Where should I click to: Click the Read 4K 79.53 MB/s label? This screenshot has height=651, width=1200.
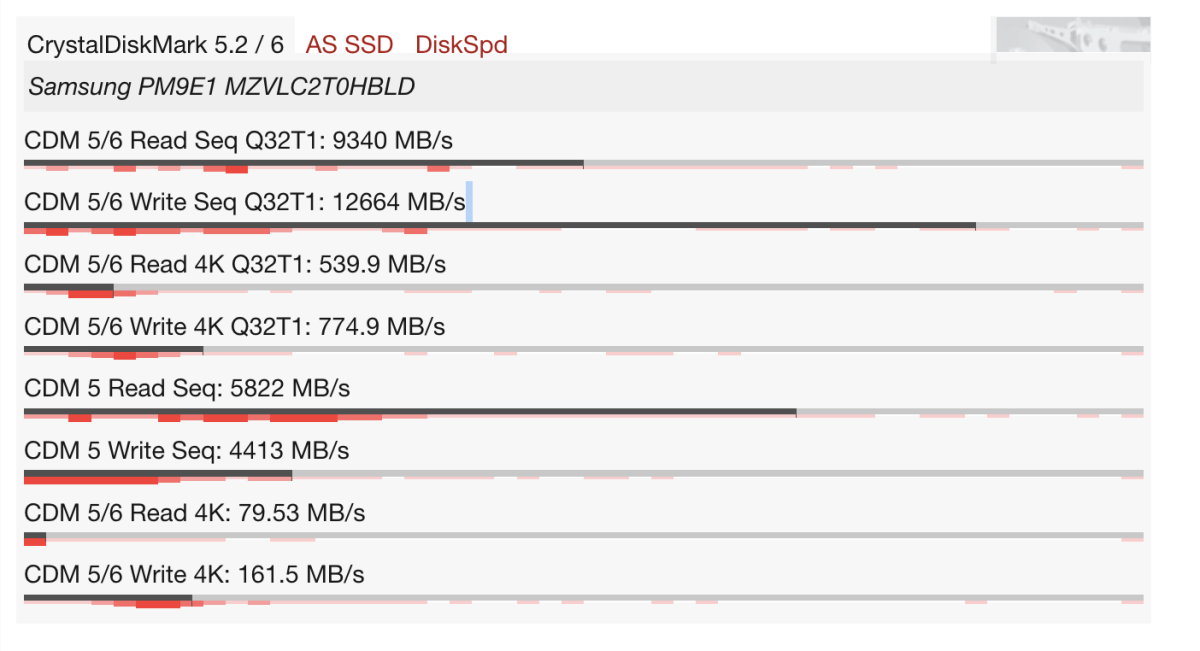pos(194,513)
